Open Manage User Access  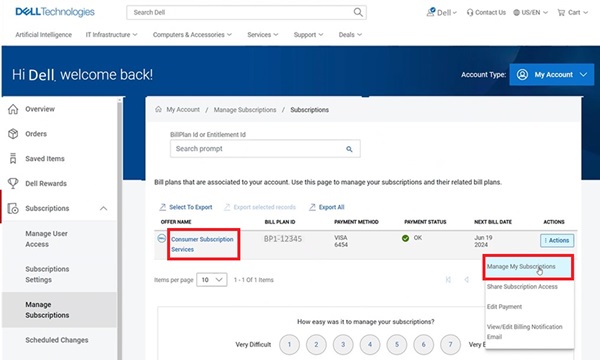(46, 239)
